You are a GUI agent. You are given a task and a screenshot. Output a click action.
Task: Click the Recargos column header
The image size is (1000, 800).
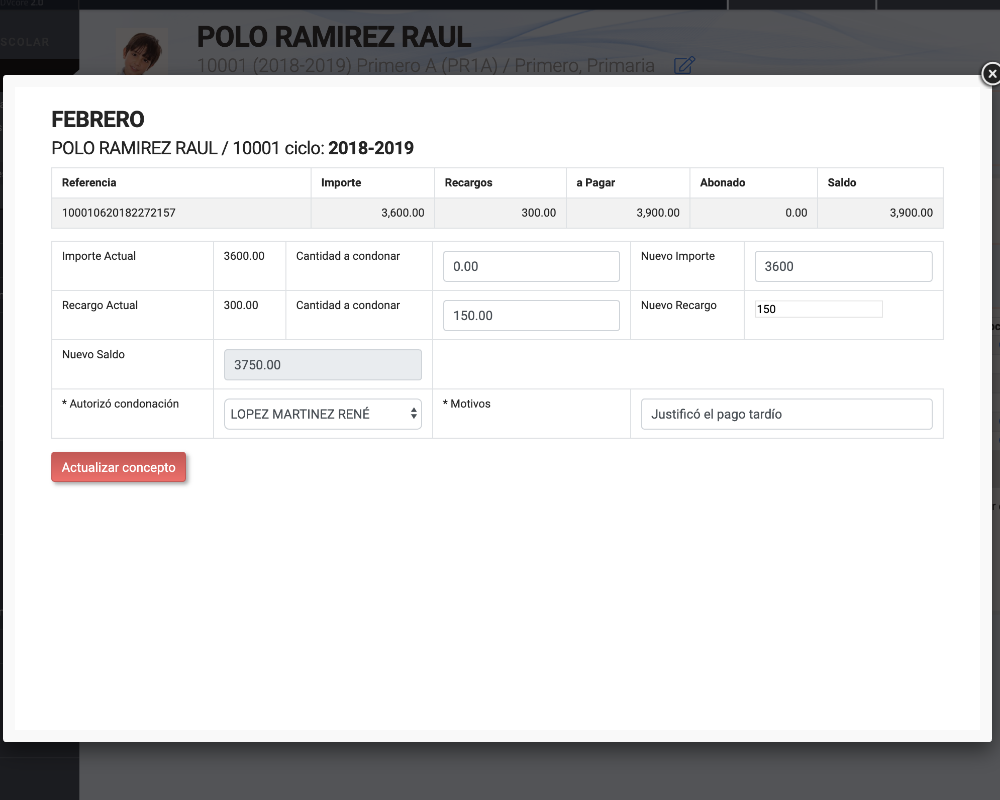pyautogui.click(x=468, y=183)
